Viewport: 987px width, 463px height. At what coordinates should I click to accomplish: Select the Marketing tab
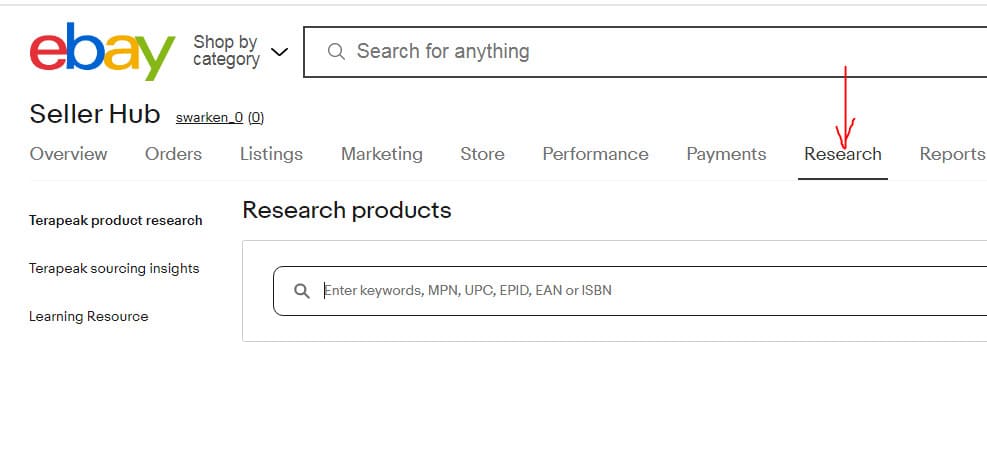pos(381,154)
